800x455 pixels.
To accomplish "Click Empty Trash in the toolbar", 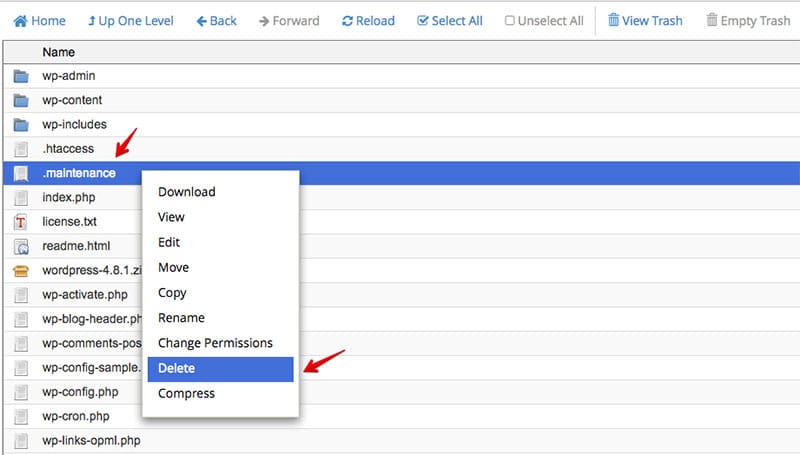I will tap(748, 21).
